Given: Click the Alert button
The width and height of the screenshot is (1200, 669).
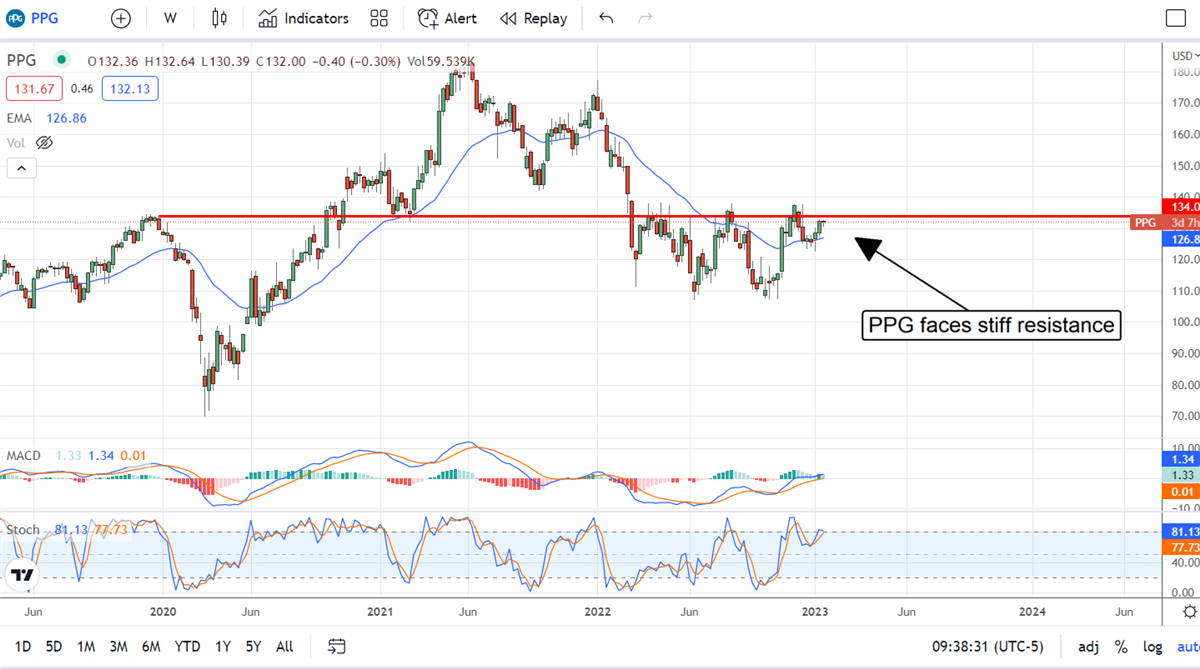Looking at the screenshot, I should 447,18.
